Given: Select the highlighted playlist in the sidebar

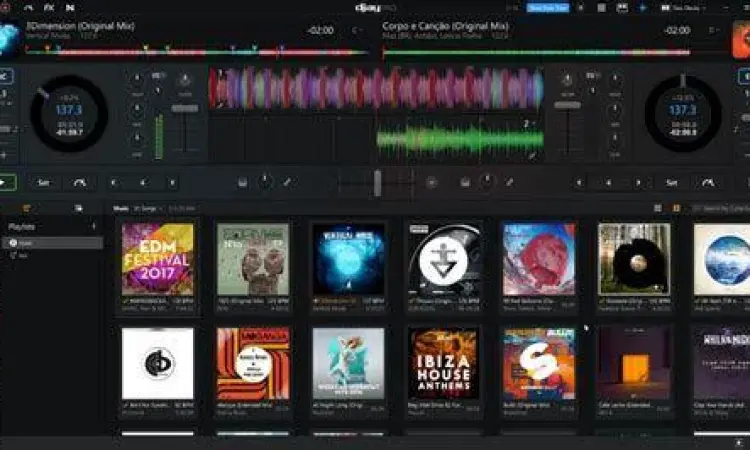Looking at the screenshot, I should pos(55,242).
